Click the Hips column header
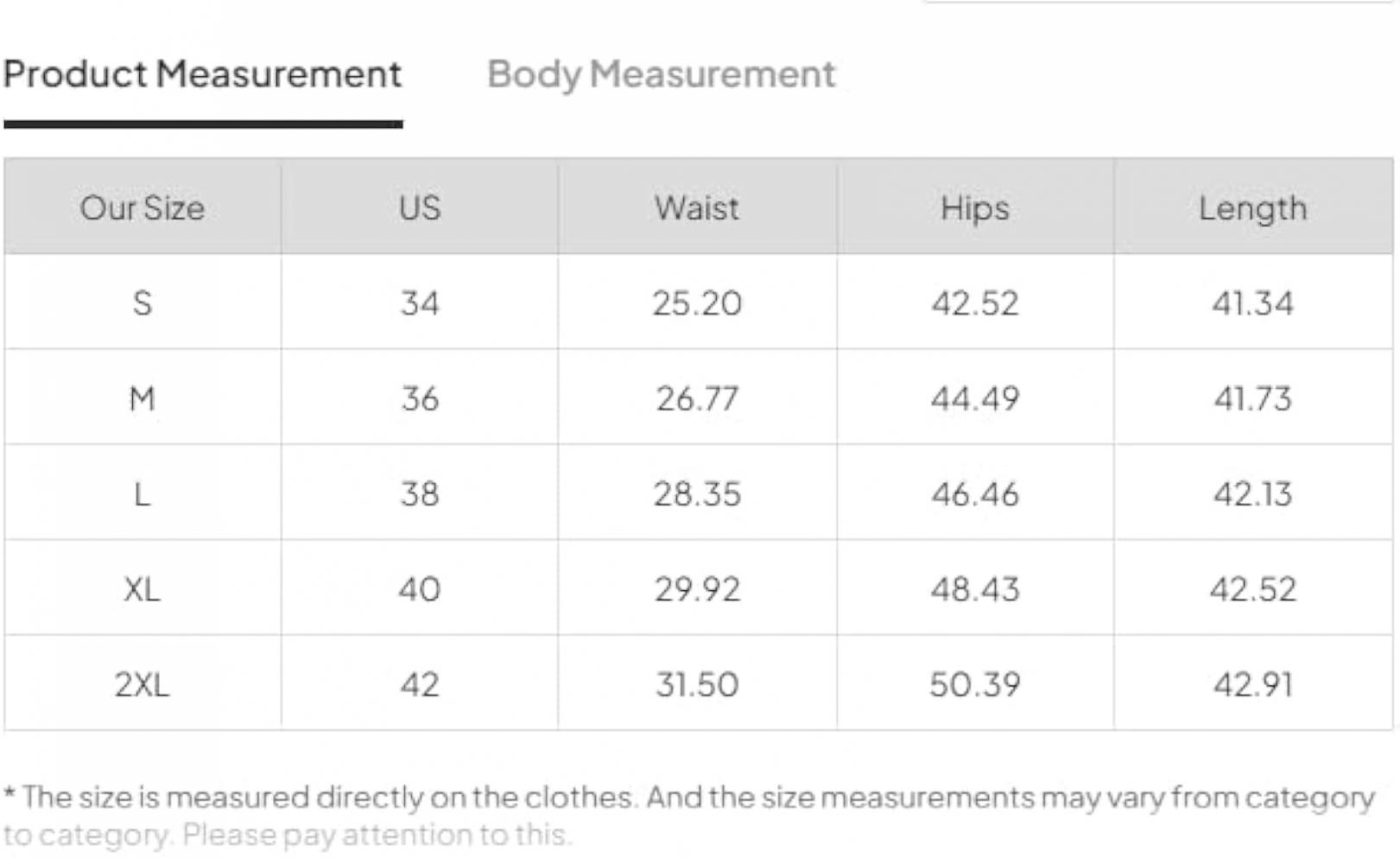 pos(975,208)
